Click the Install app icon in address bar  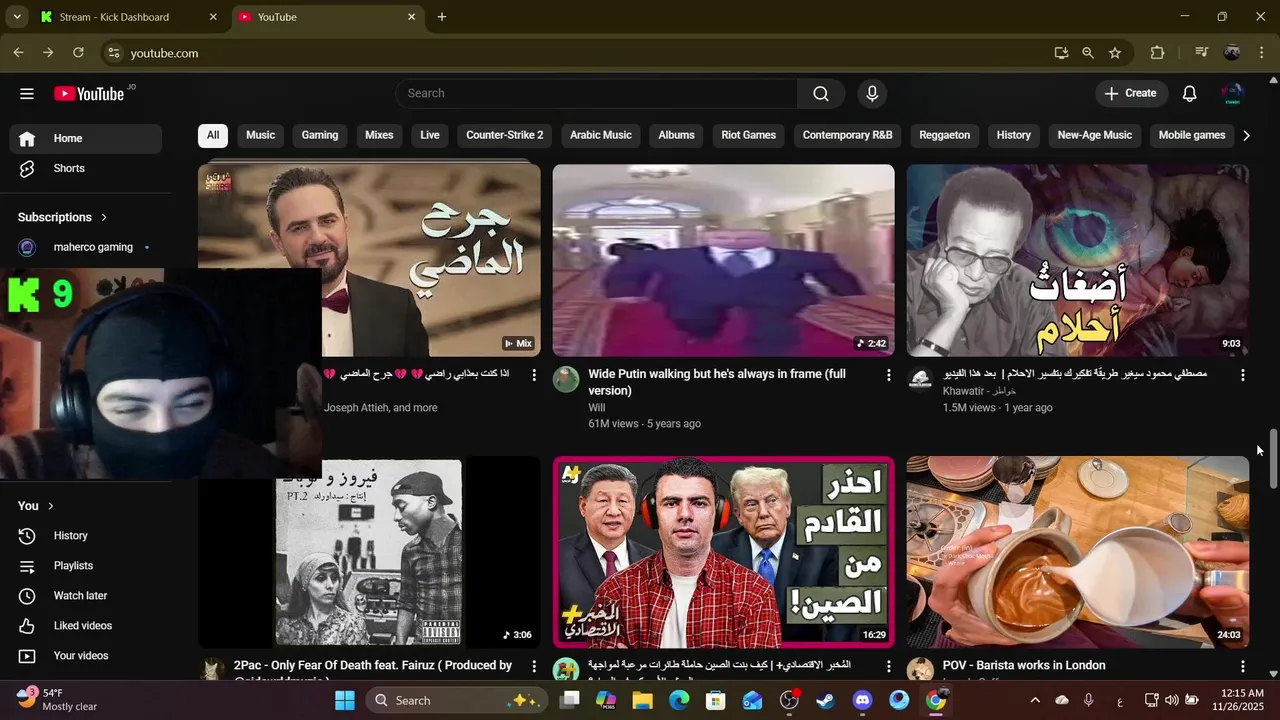click(1061, 53)
